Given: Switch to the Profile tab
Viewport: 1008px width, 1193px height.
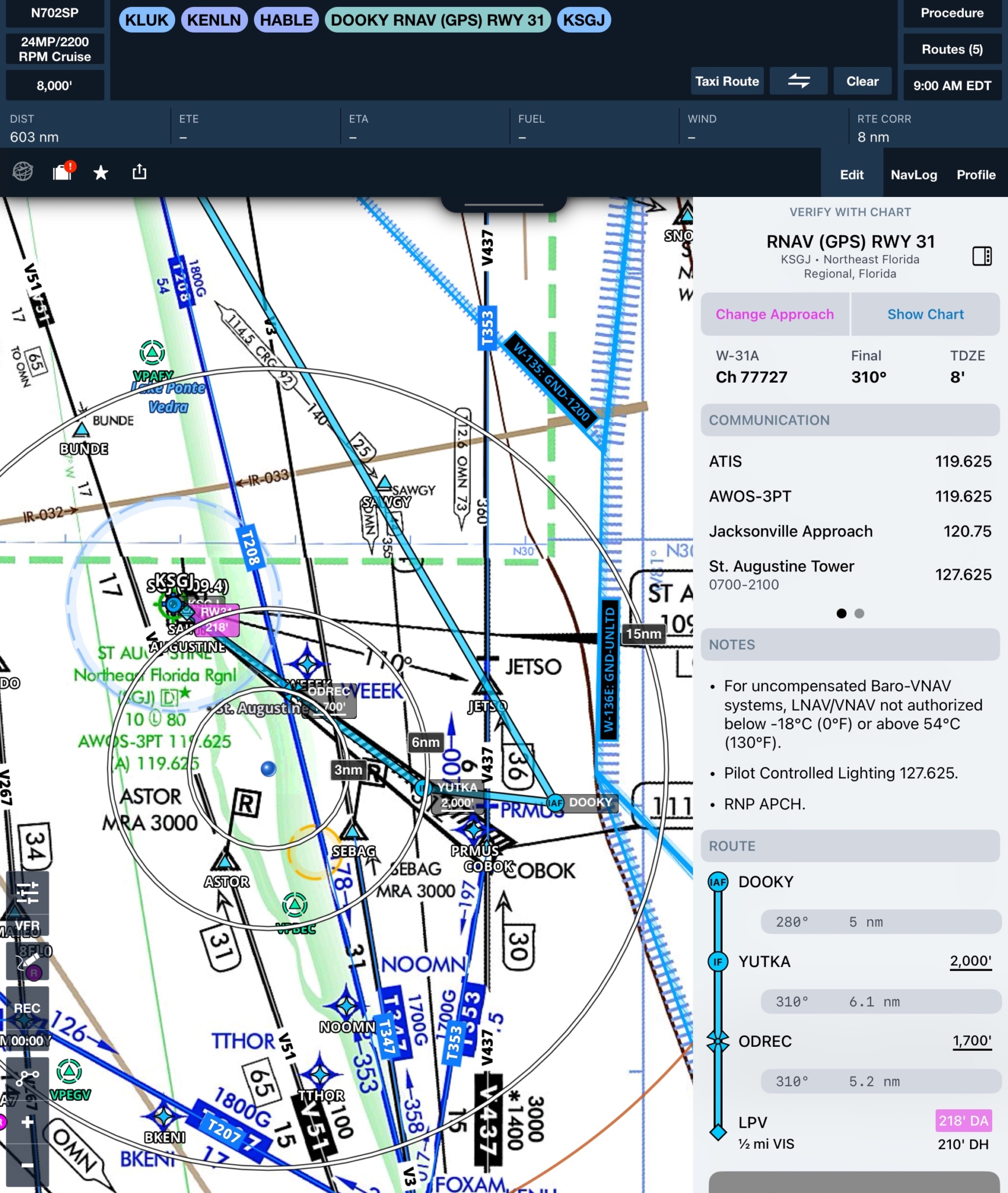Looking at the screenshot, I should [x=976, y=174].
